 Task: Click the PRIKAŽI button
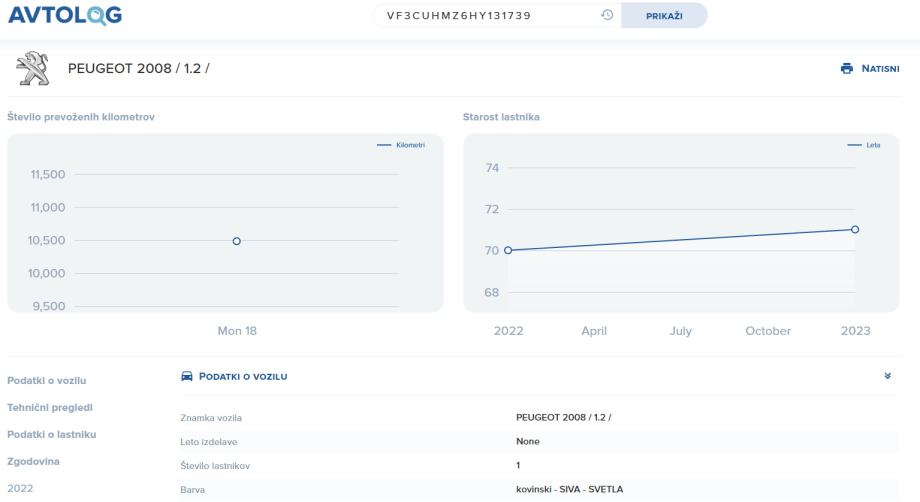pos(664,16)
